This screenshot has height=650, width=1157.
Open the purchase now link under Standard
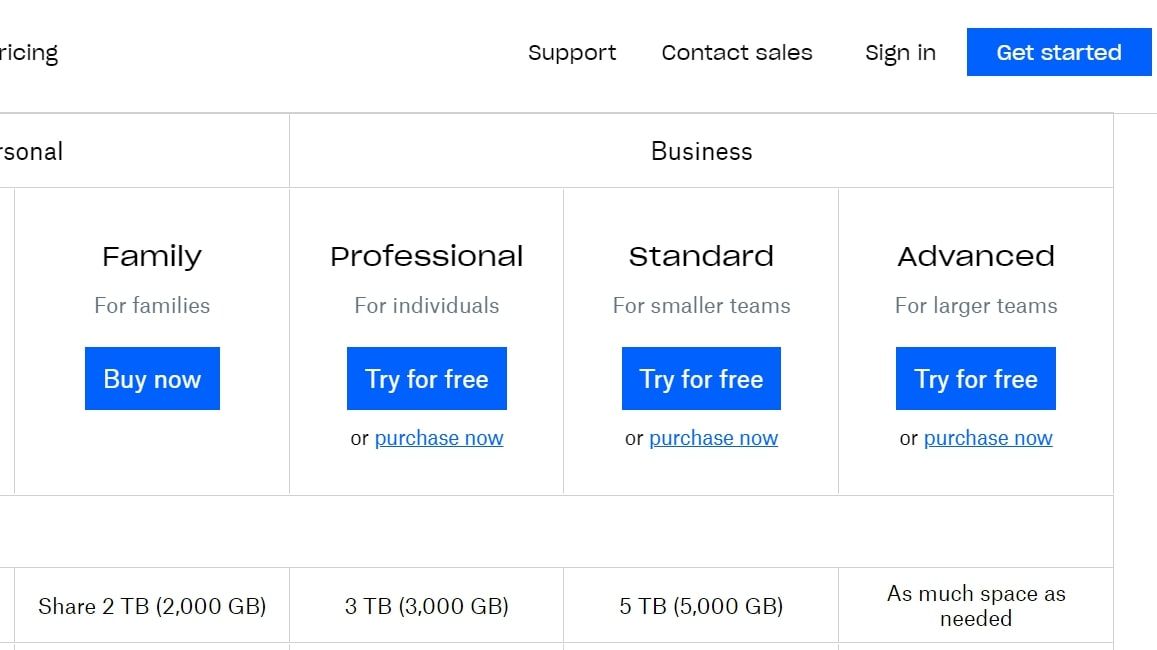[x=713, y=438]
